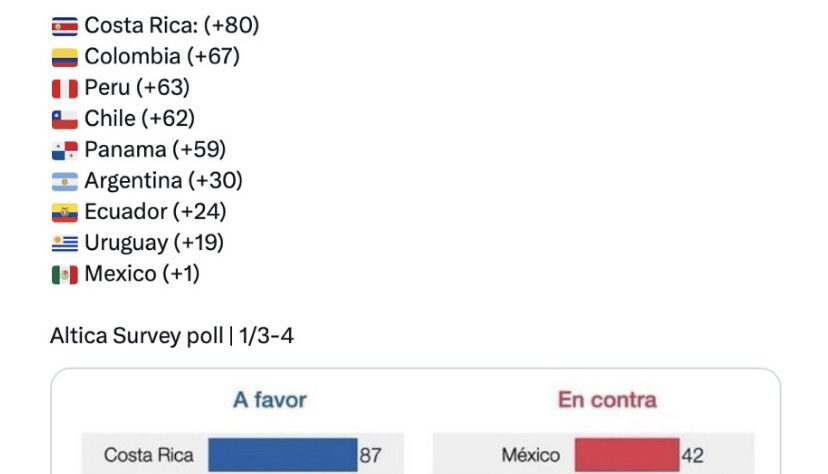Click the Argentina flag icon
This screenshot has width=828, height=474.
64,182
